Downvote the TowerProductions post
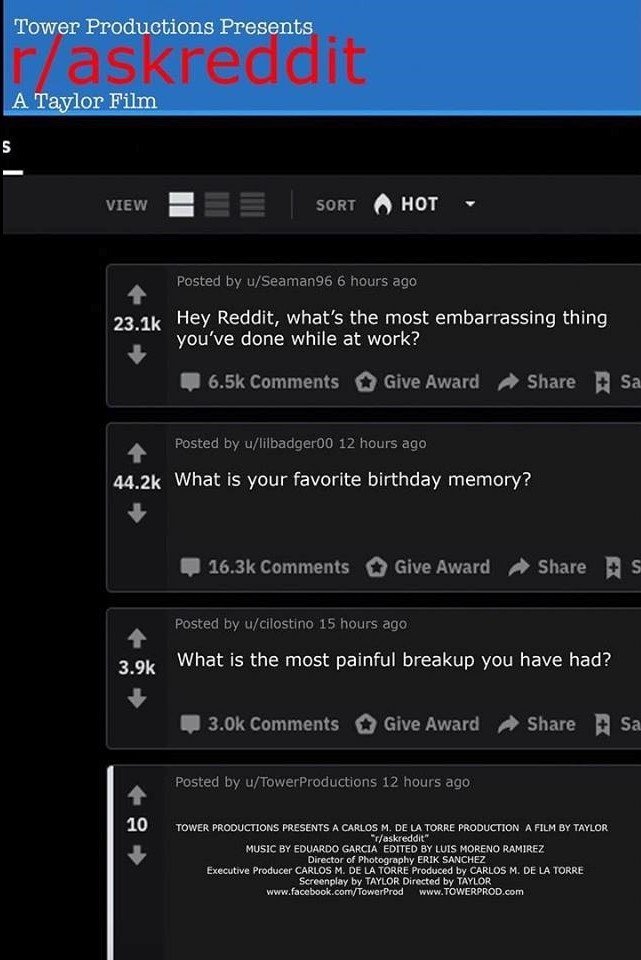 coord(137,855)
